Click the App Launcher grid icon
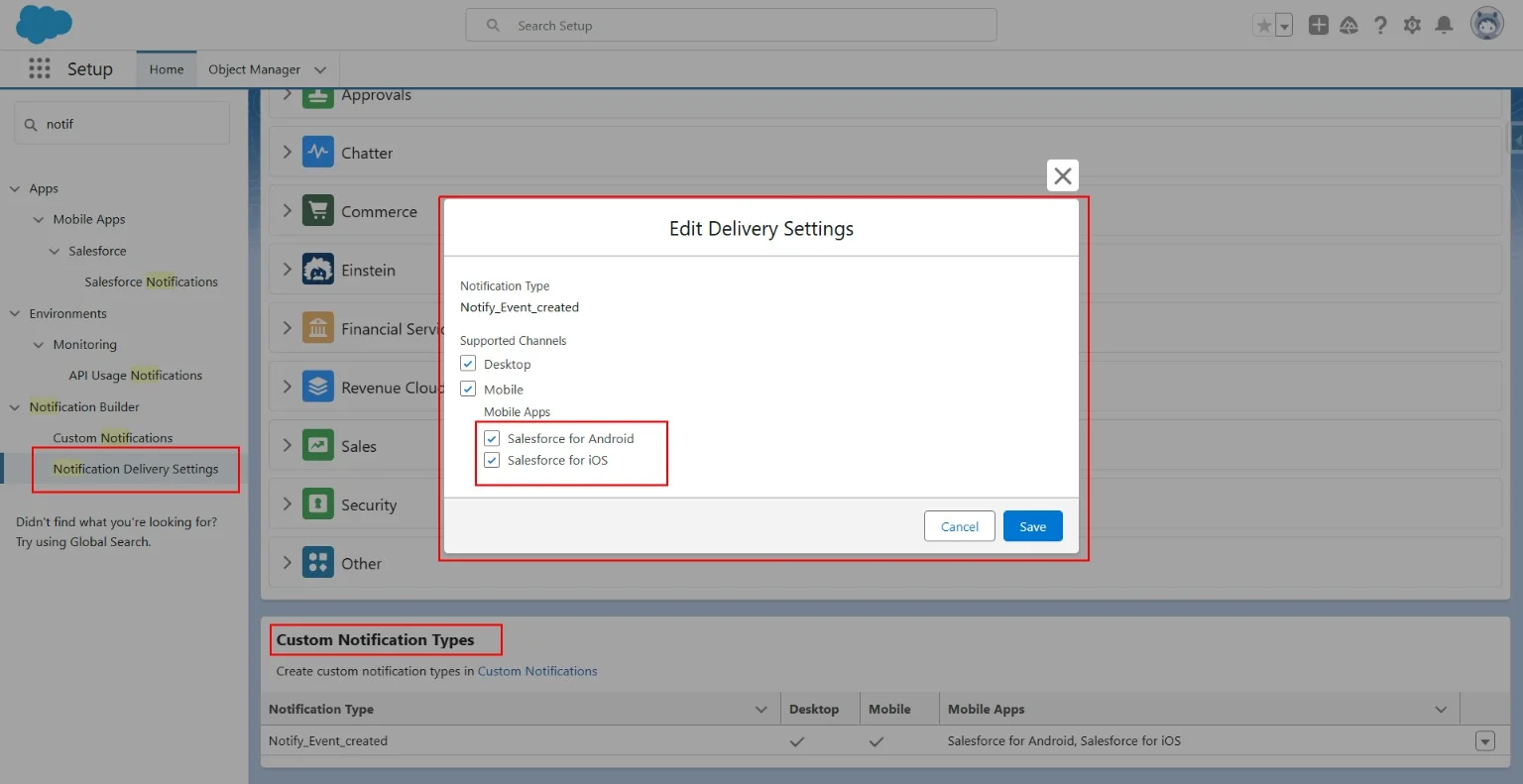This screenshot has height=784, width=1523. coord(40,68)
